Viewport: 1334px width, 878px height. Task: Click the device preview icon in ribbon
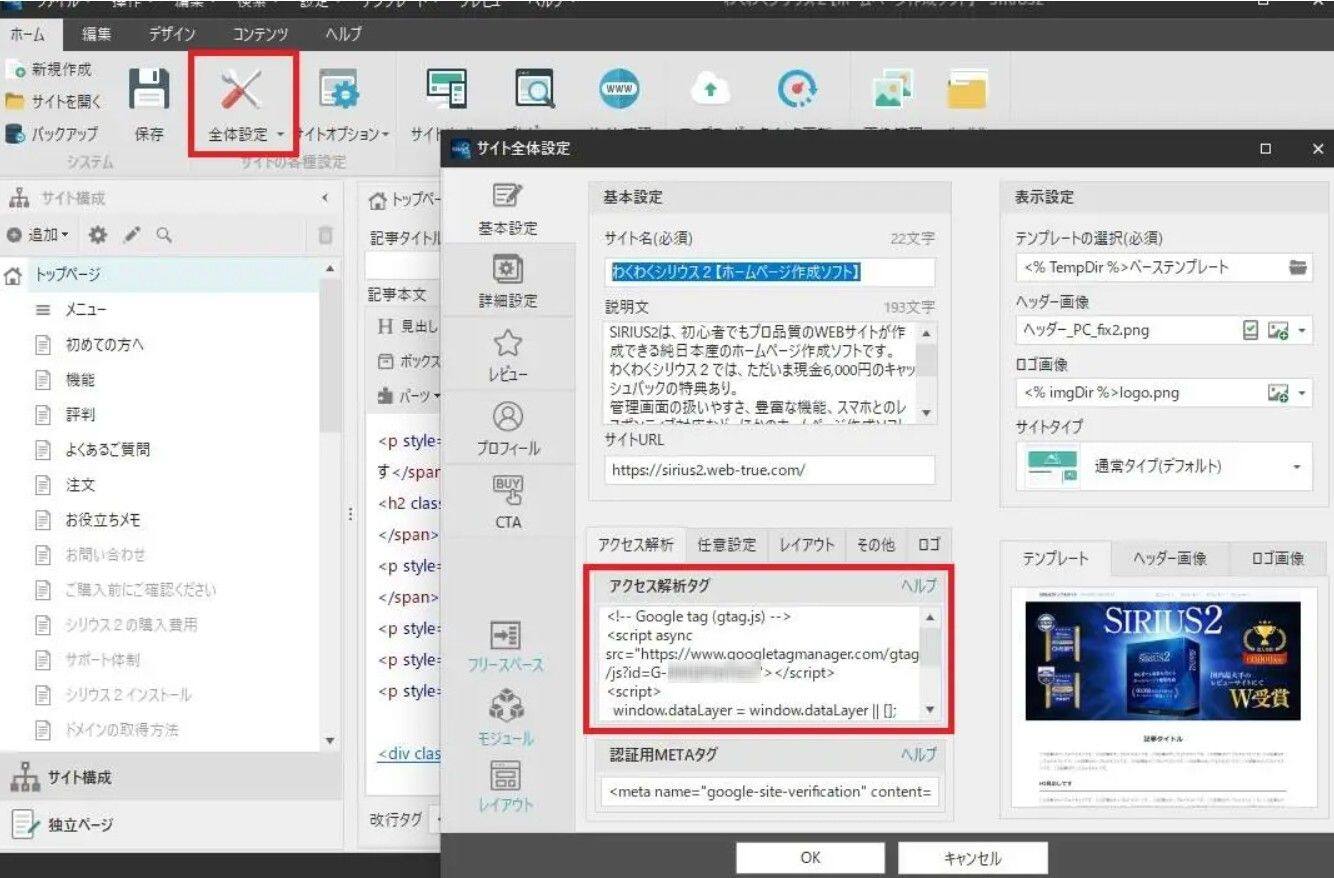tap(445, 90)
